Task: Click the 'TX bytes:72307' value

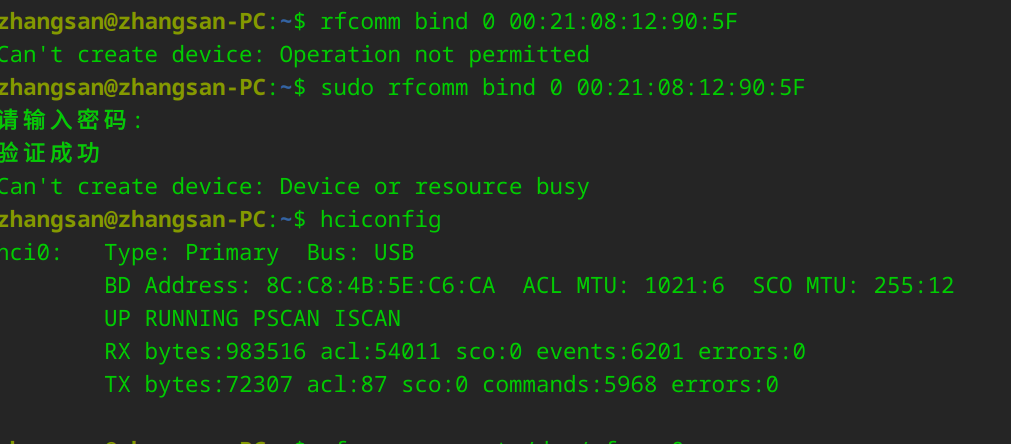Action: (x=198, y=385)
